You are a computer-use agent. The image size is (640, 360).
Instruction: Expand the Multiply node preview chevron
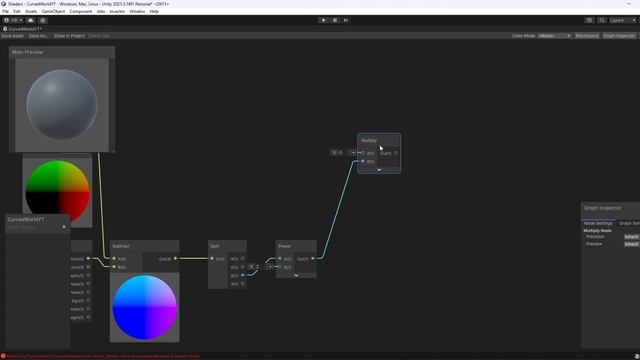click(x=379, y=170)
